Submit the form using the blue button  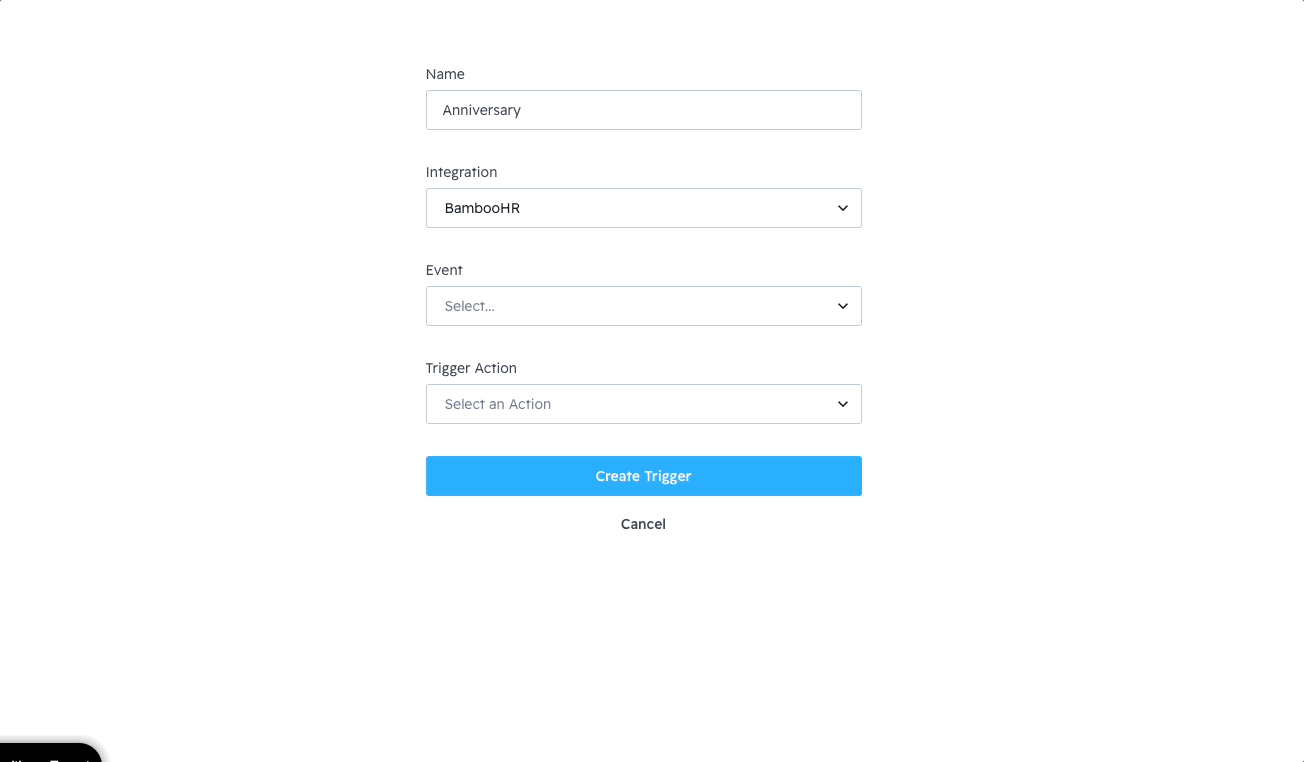(643, 476)
